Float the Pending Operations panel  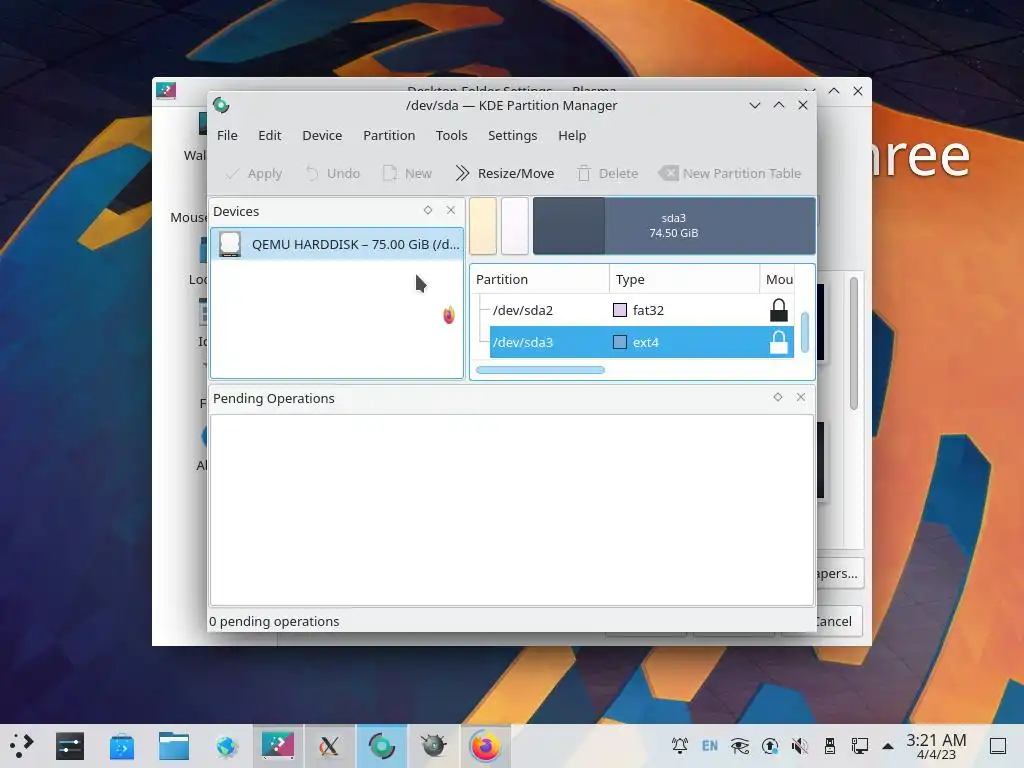click(x=778, y=397)
